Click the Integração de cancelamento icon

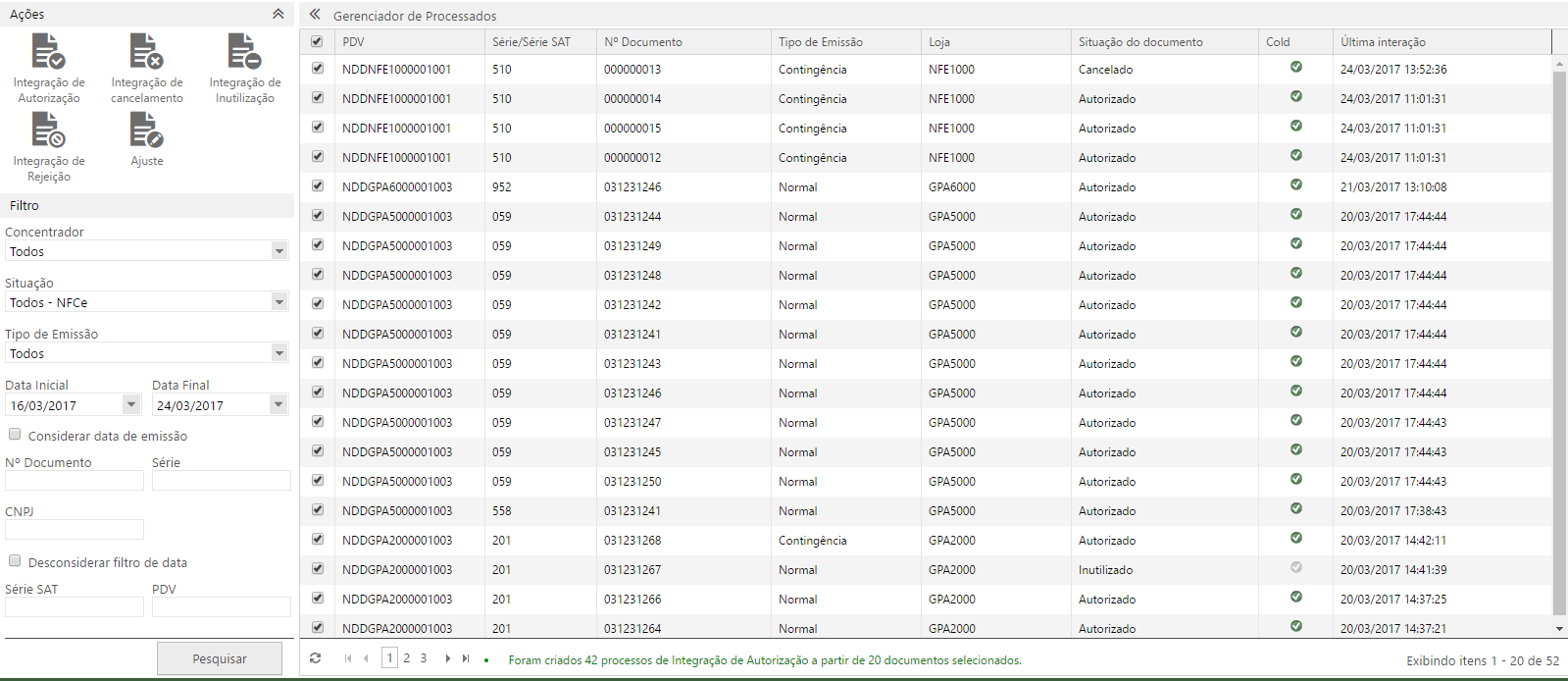pos(146,51)
